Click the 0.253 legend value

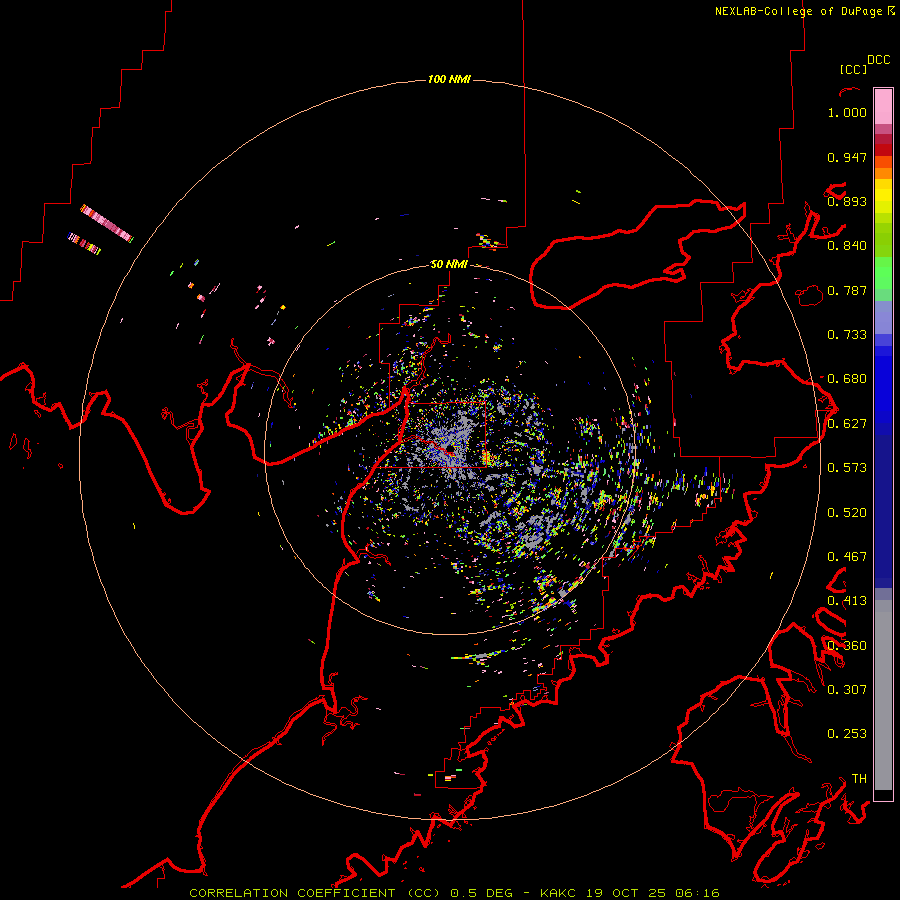847,734
